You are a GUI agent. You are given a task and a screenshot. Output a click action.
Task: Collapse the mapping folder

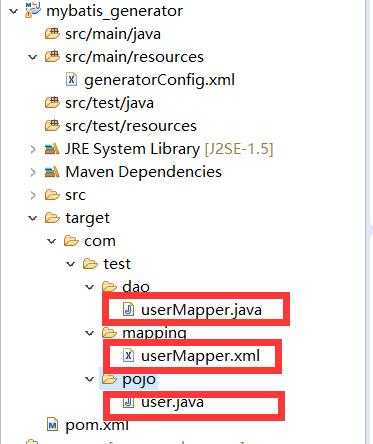pyautogui.click(x=90, y=333)
